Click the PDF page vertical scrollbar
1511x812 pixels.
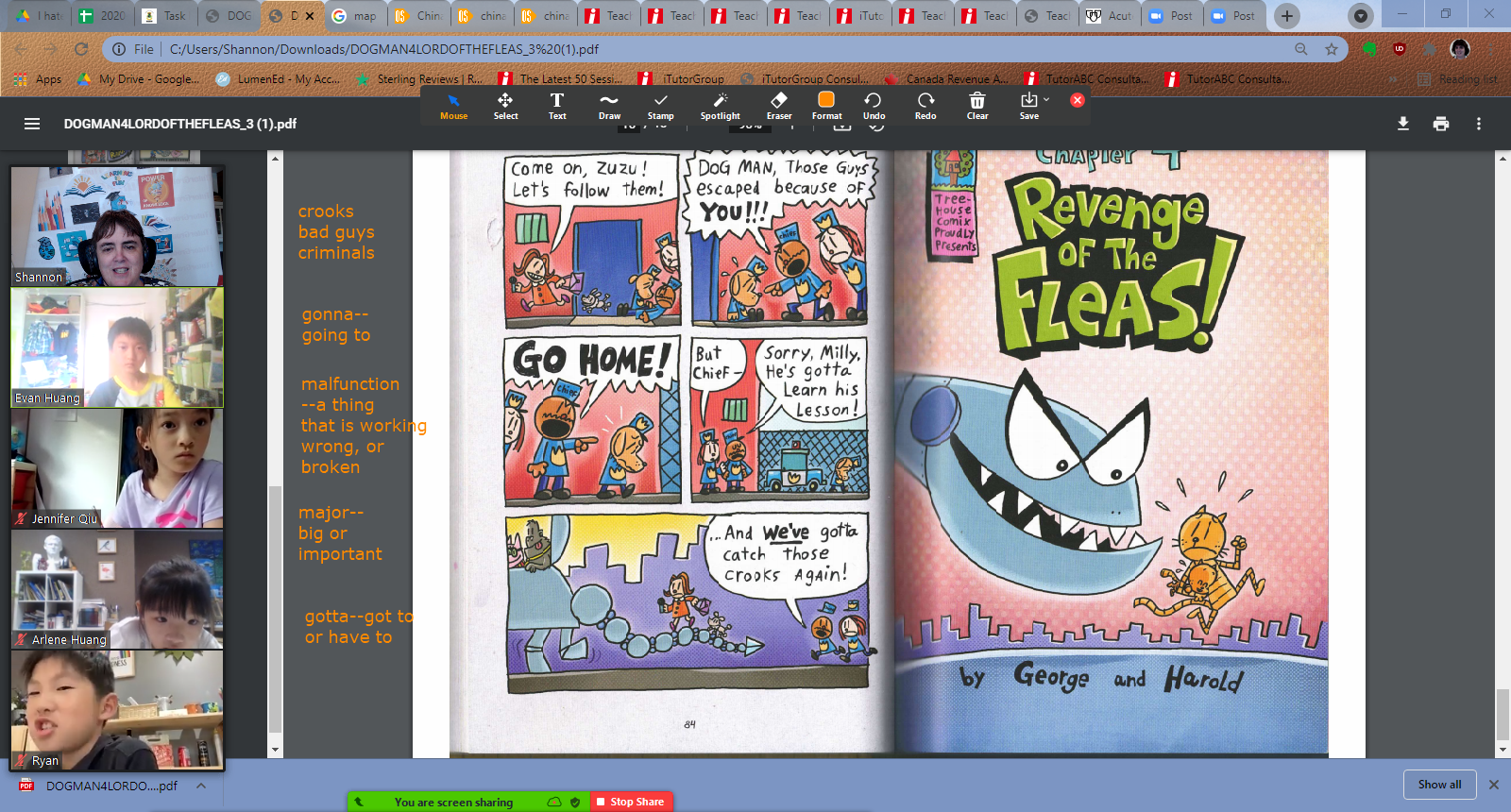1503,715
